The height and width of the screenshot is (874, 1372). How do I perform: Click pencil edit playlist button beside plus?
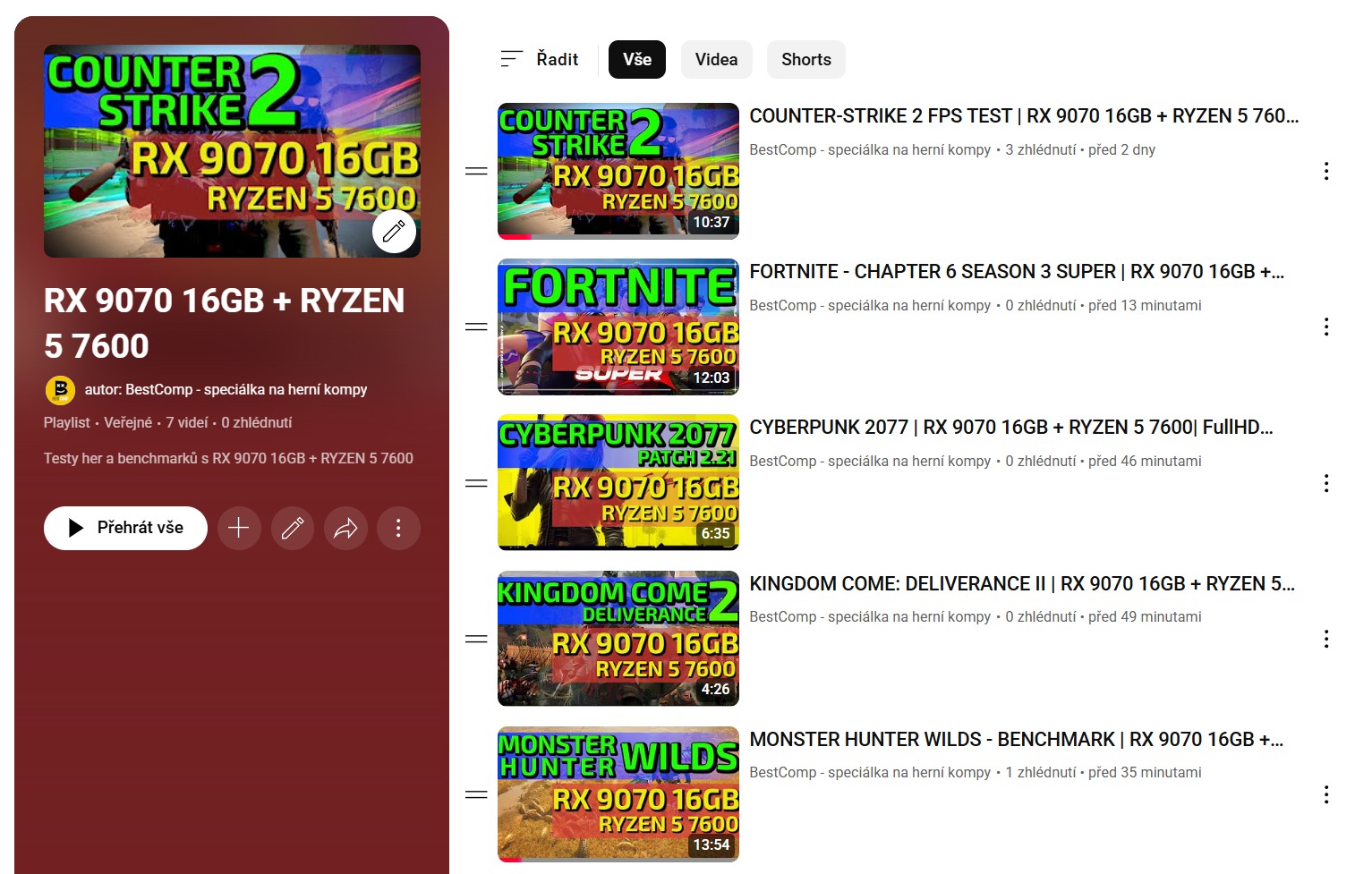point(292,528)
